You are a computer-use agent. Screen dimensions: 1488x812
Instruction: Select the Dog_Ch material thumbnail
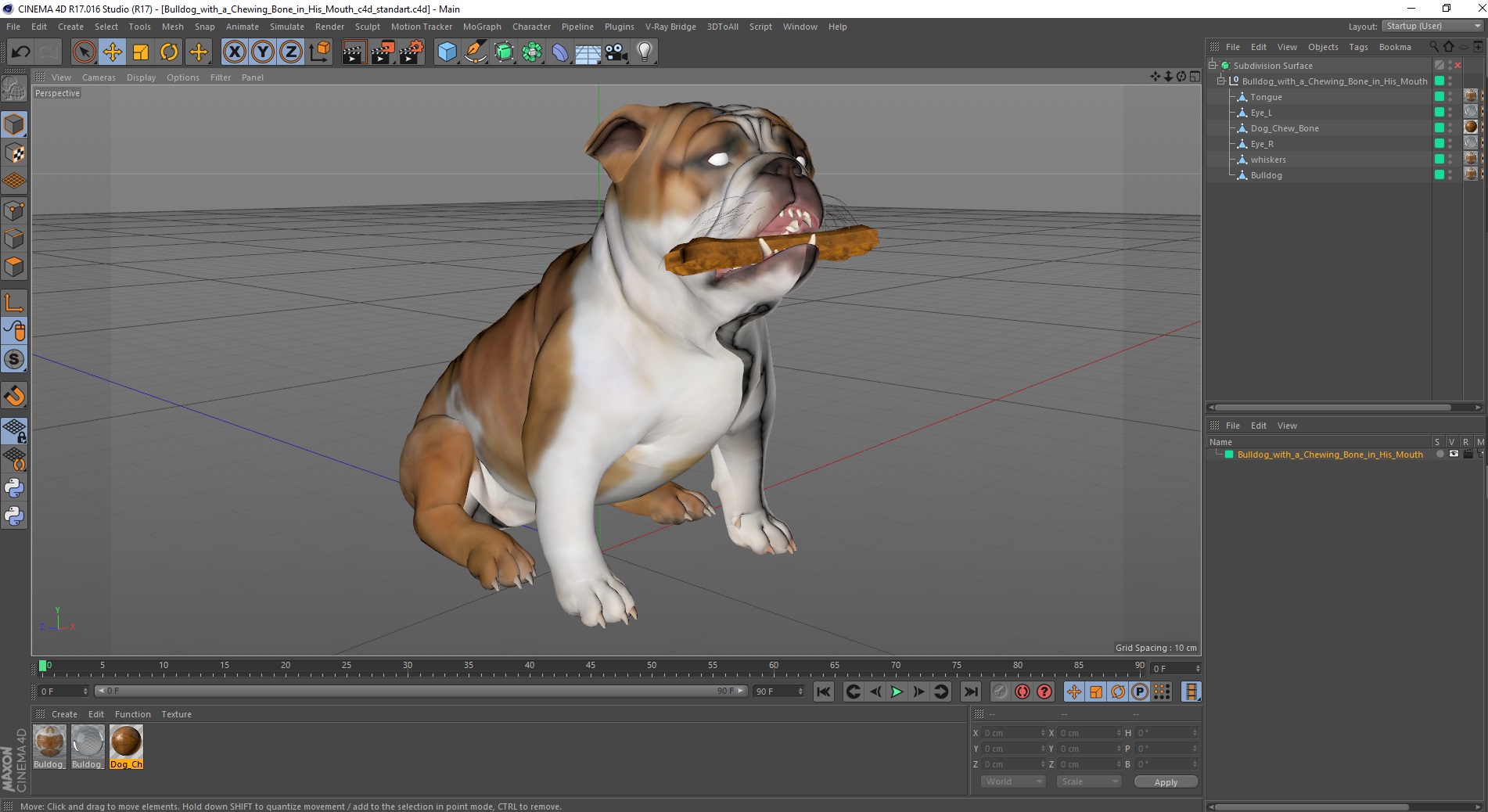pos(126,746)
